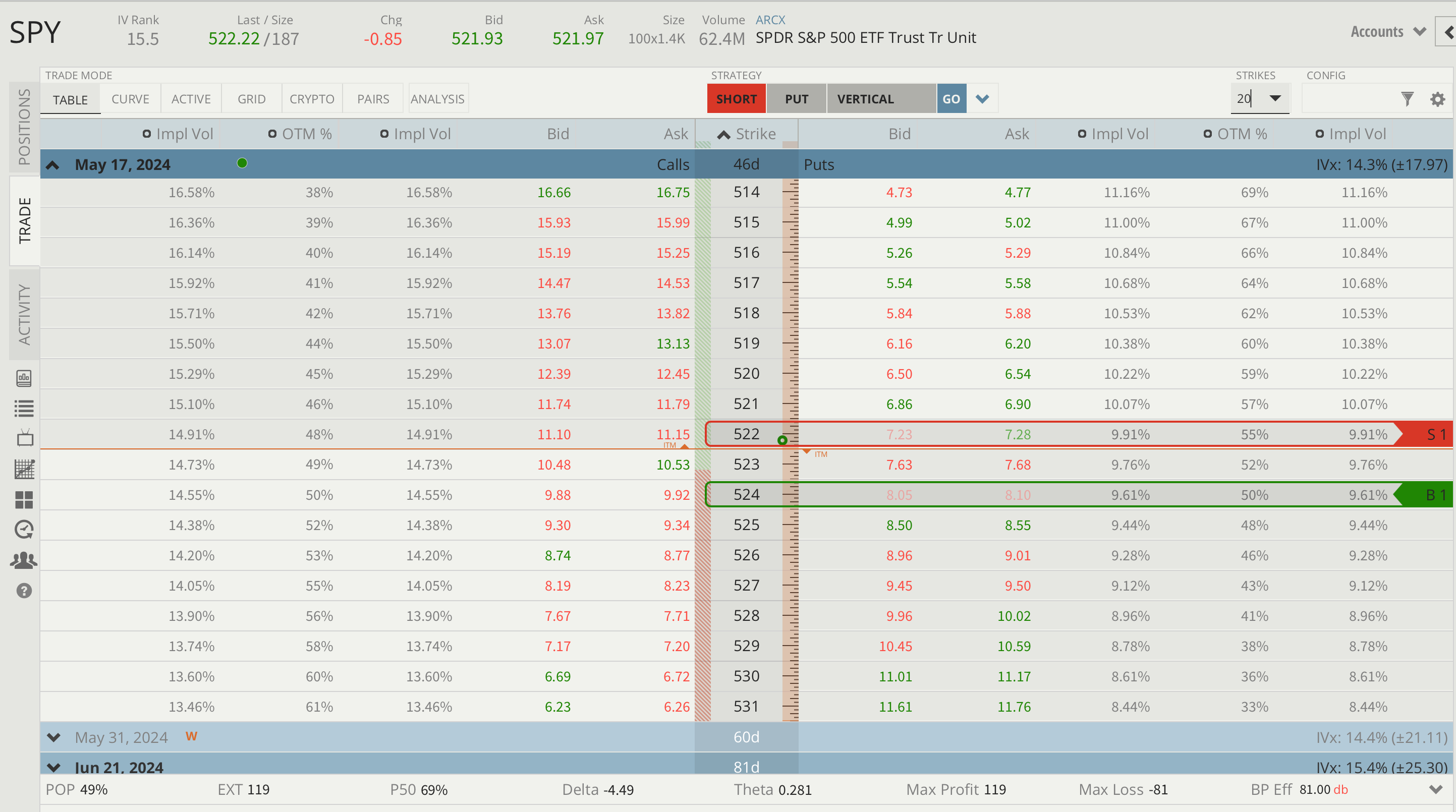
Task: Open the watchlist list icon in sidebar
Action: pyautogui.click(x=24, y=408)
